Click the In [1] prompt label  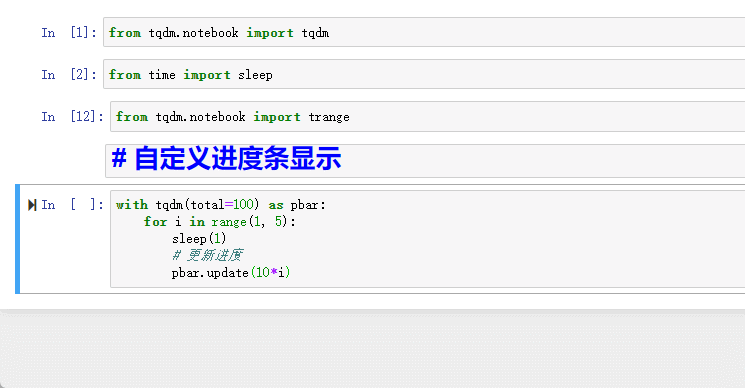69,33
